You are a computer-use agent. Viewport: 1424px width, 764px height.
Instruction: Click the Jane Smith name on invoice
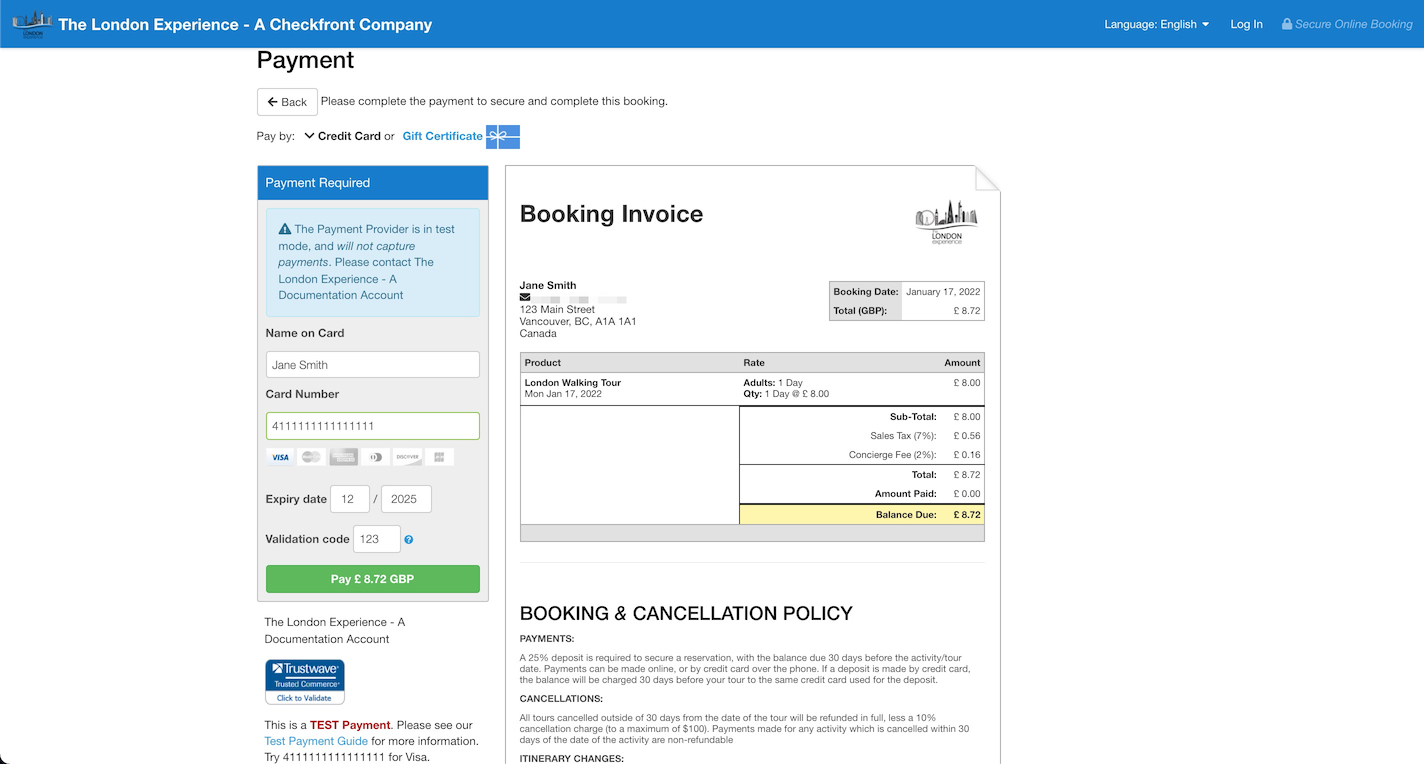548,285
